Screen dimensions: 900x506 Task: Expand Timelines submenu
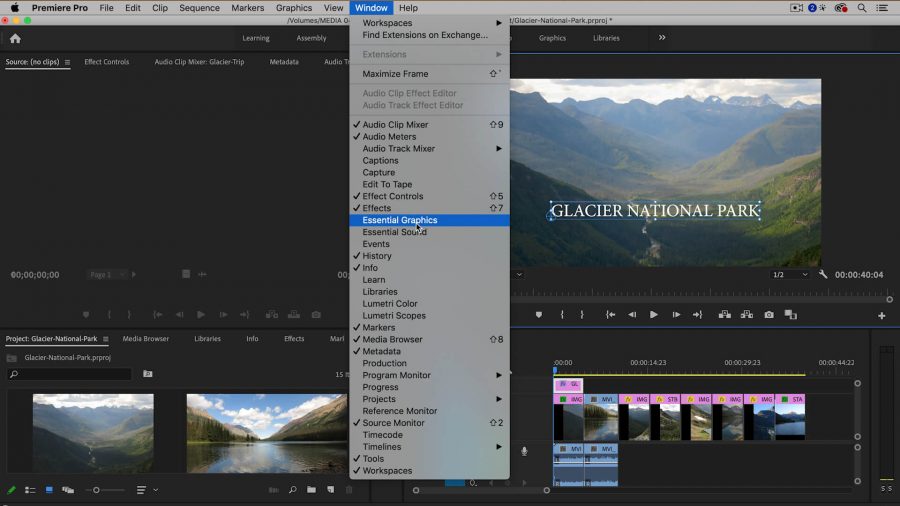click(429, 447)
